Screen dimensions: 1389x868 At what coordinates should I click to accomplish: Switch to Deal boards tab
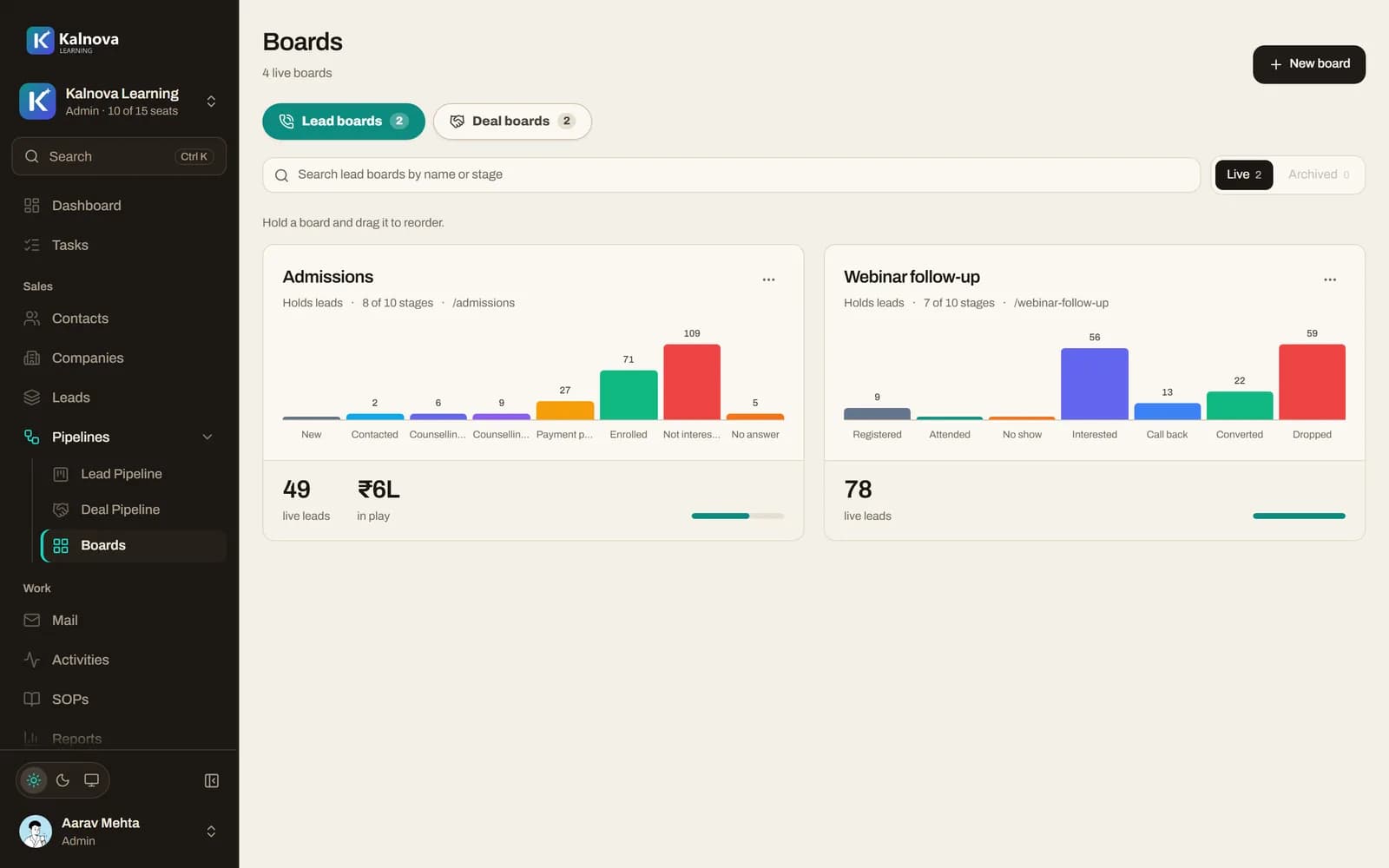[512, 122]
